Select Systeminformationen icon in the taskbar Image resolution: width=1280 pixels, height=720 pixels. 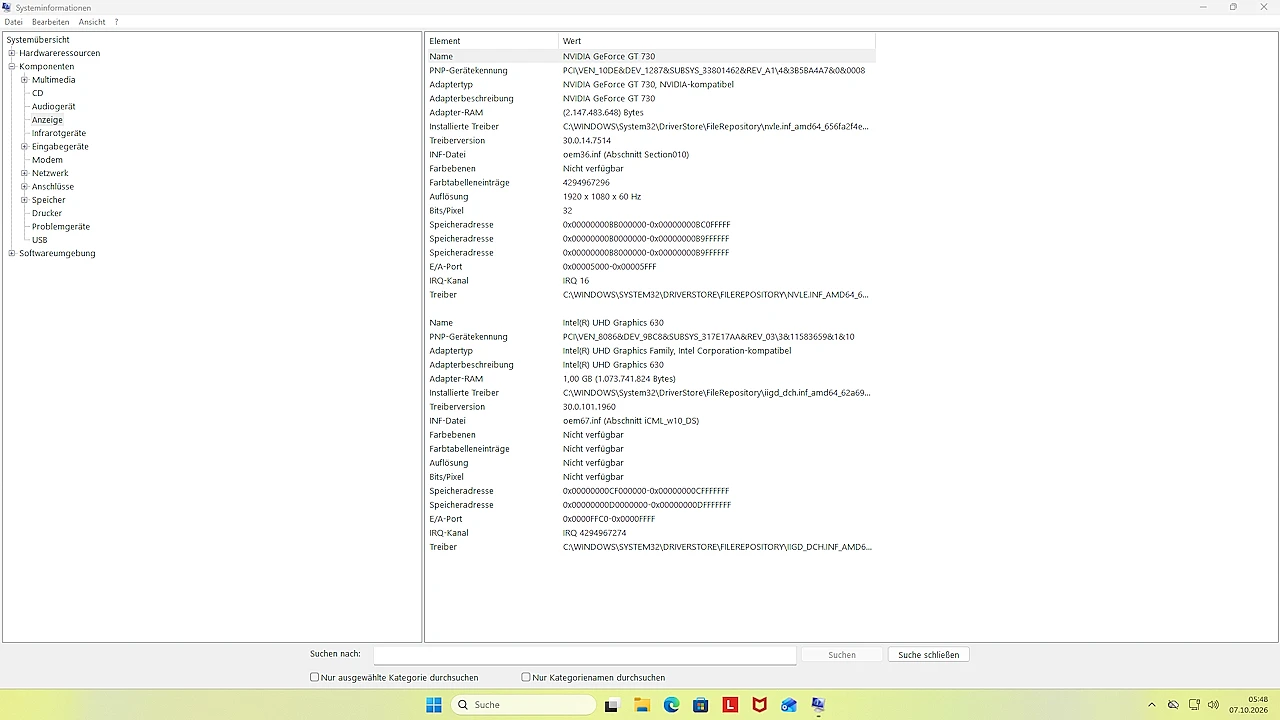tap(818, 705)
